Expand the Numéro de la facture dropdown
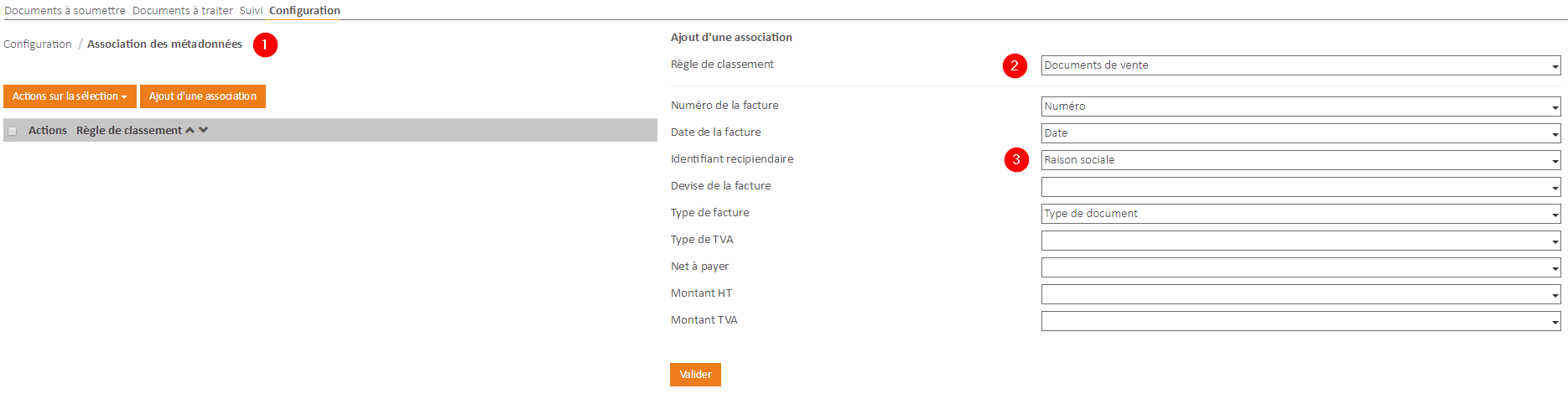The image size is (1568, 394). [x=1301, y=106]
